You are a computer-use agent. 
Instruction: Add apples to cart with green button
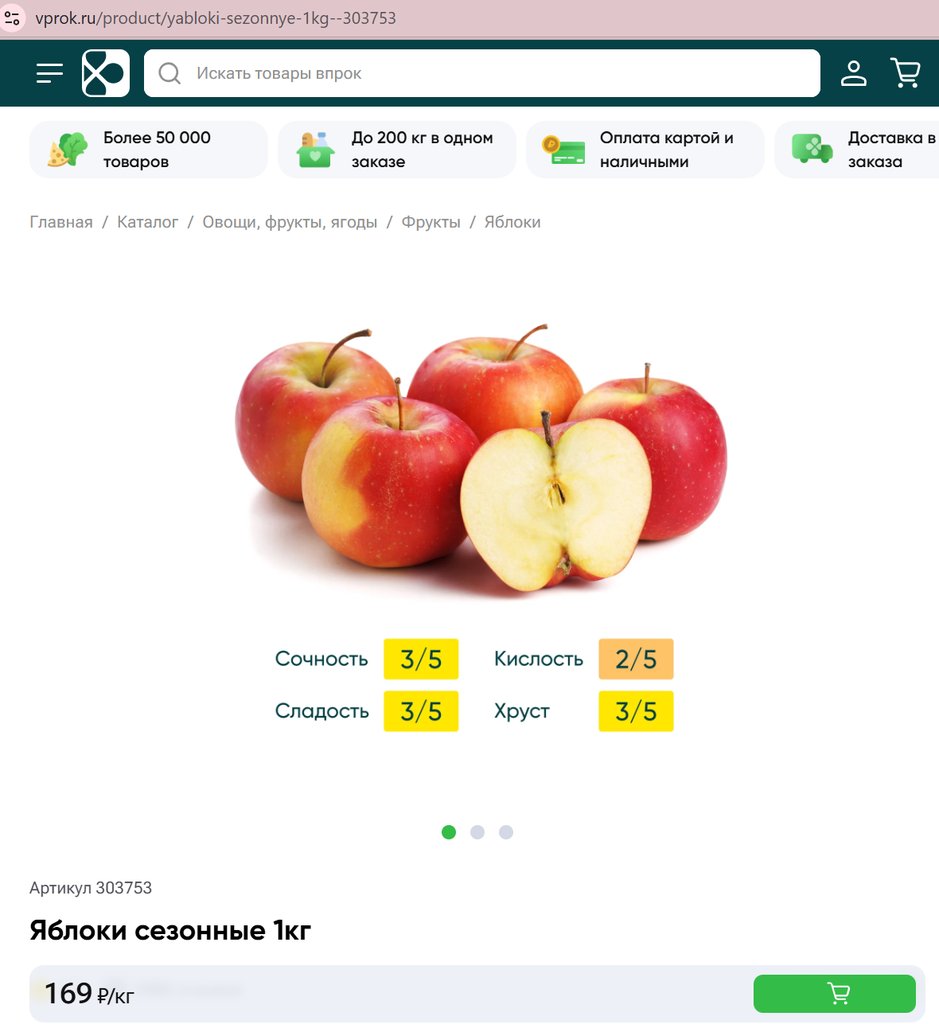(x=835, y=993)
